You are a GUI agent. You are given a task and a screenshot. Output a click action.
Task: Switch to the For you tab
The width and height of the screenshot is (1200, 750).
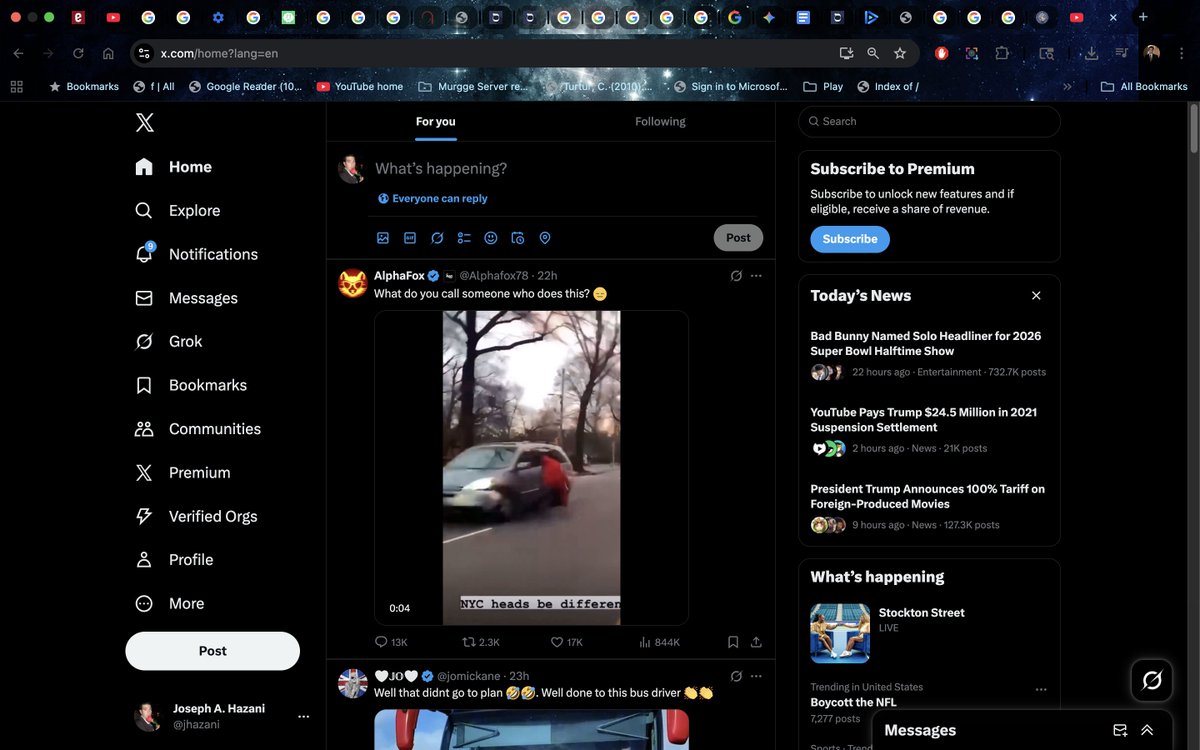pyautogui.click(x=436, y=121)
